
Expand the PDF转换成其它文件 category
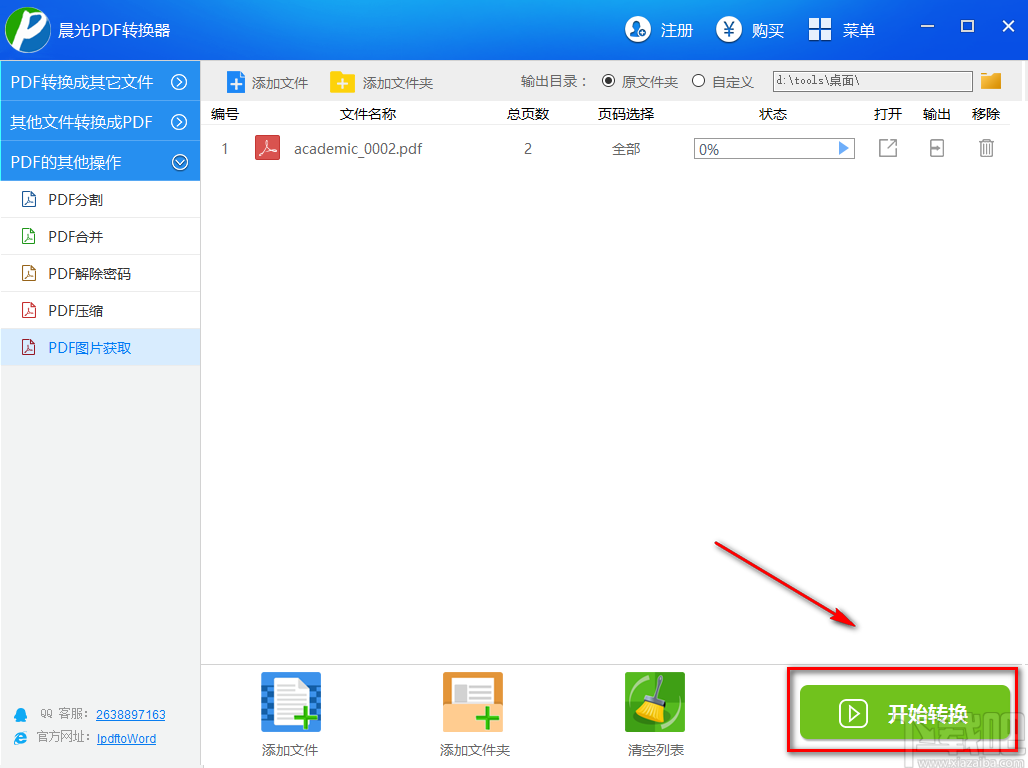coord(100,82)
